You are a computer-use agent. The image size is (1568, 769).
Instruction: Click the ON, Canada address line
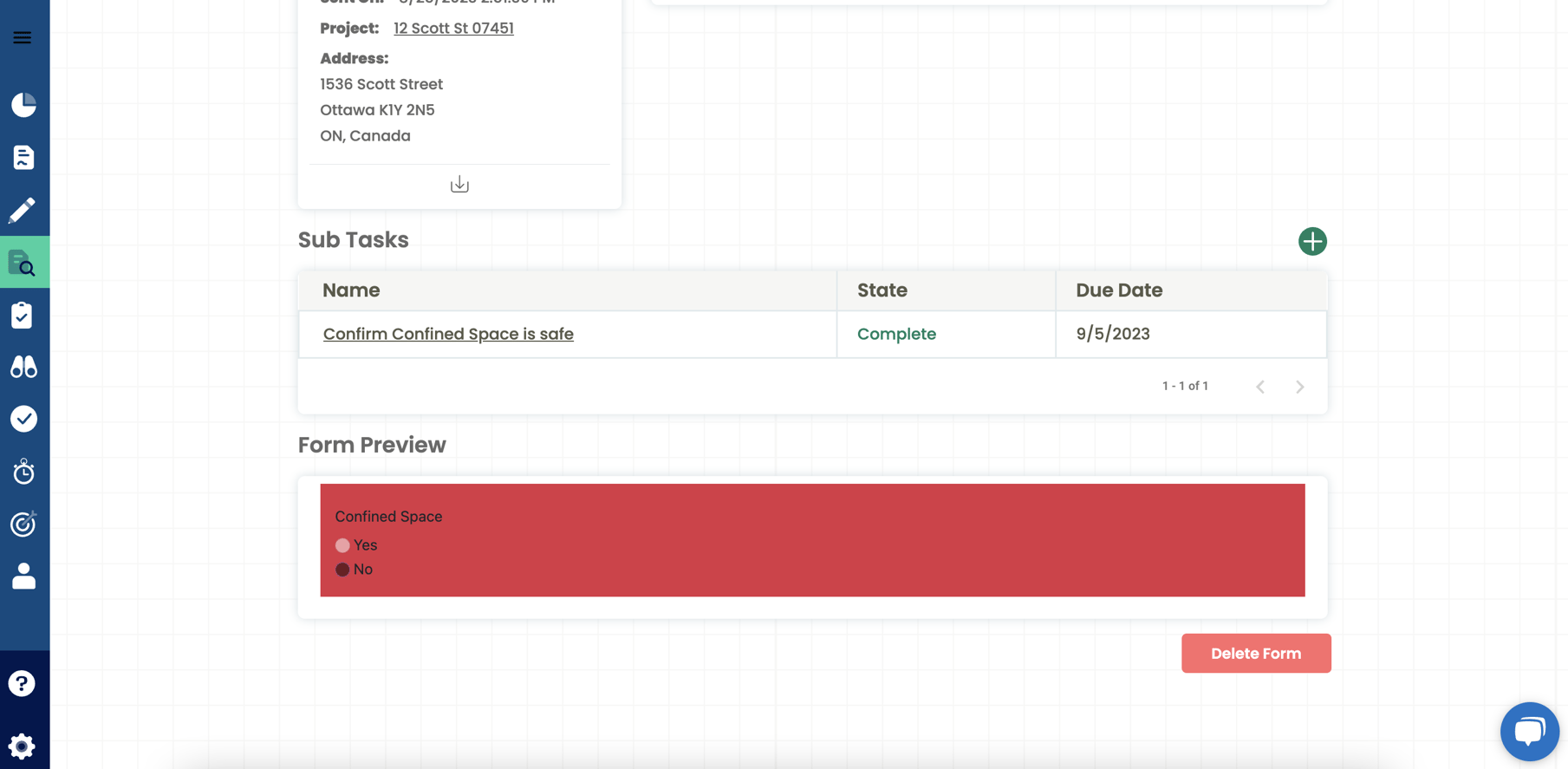tap(365, 136)
